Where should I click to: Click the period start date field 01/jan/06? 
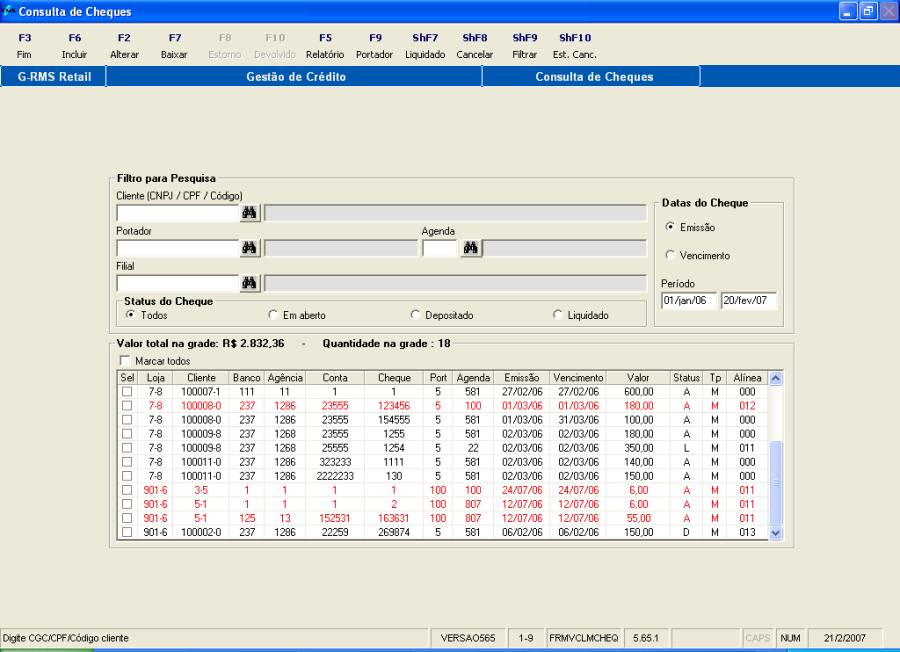(x=689, y=300)
